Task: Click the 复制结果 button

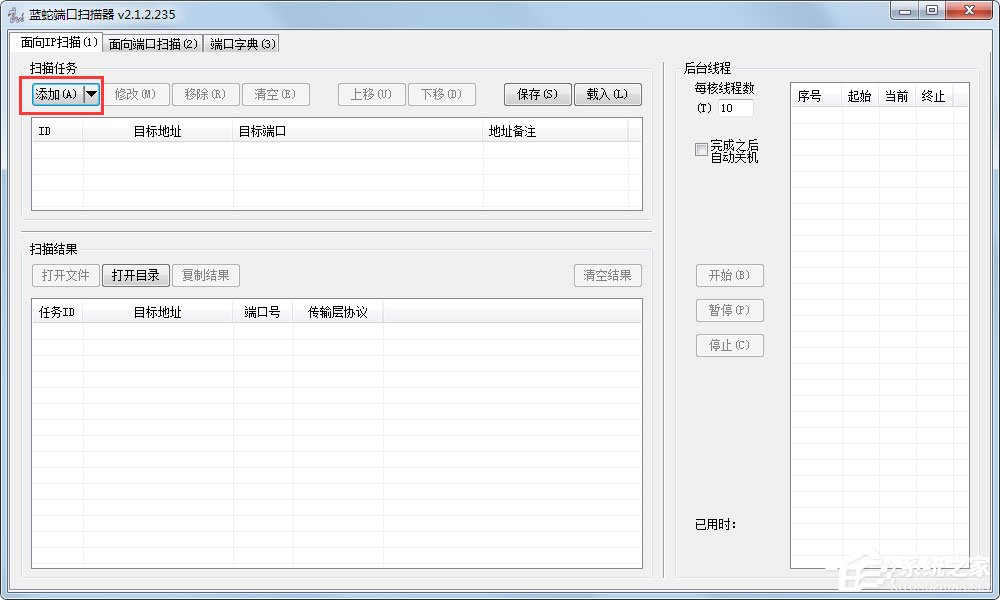Action: 205,275
